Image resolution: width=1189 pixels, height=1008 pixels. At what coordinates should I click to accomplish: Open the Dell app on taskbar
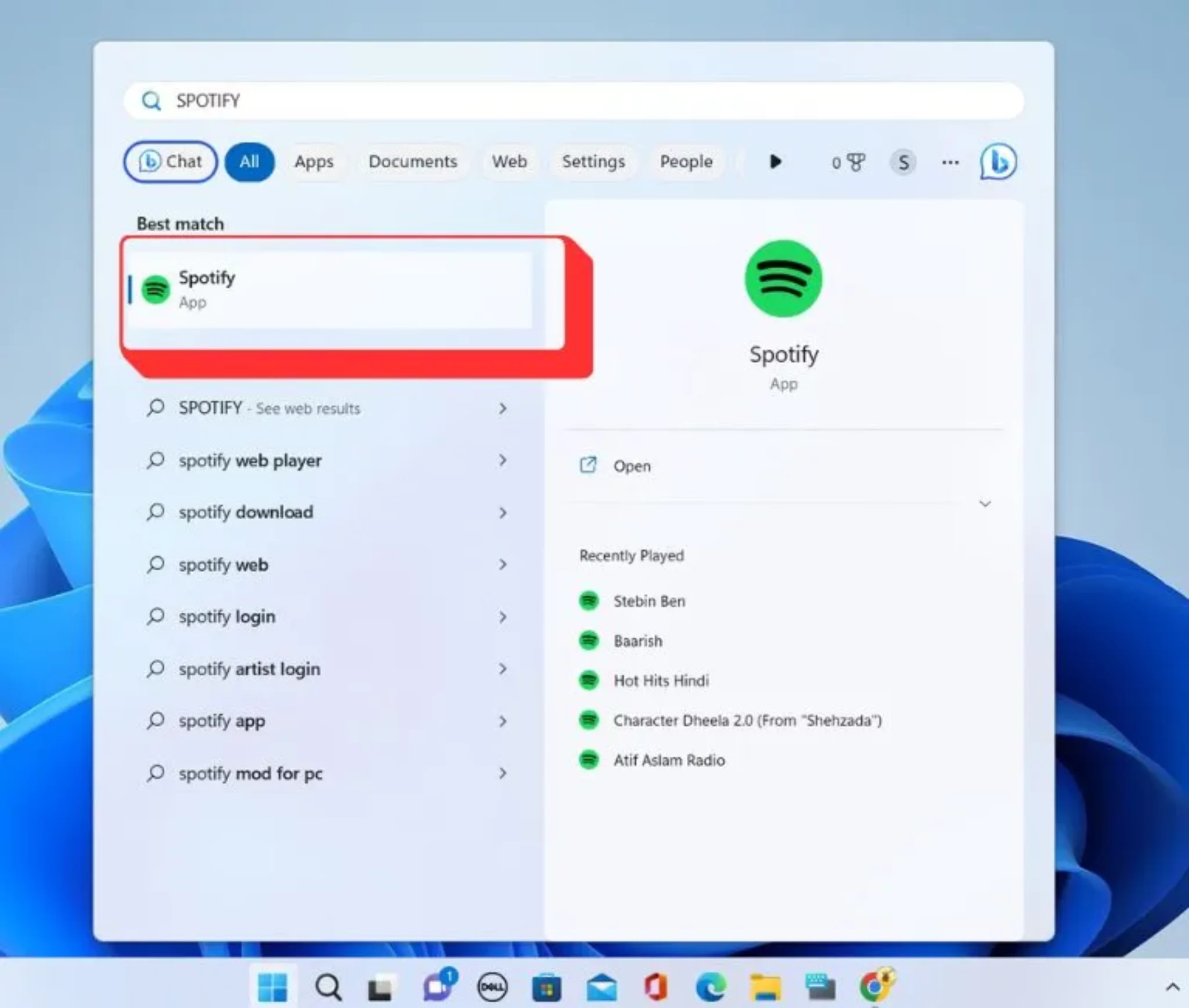pos(492,987)
